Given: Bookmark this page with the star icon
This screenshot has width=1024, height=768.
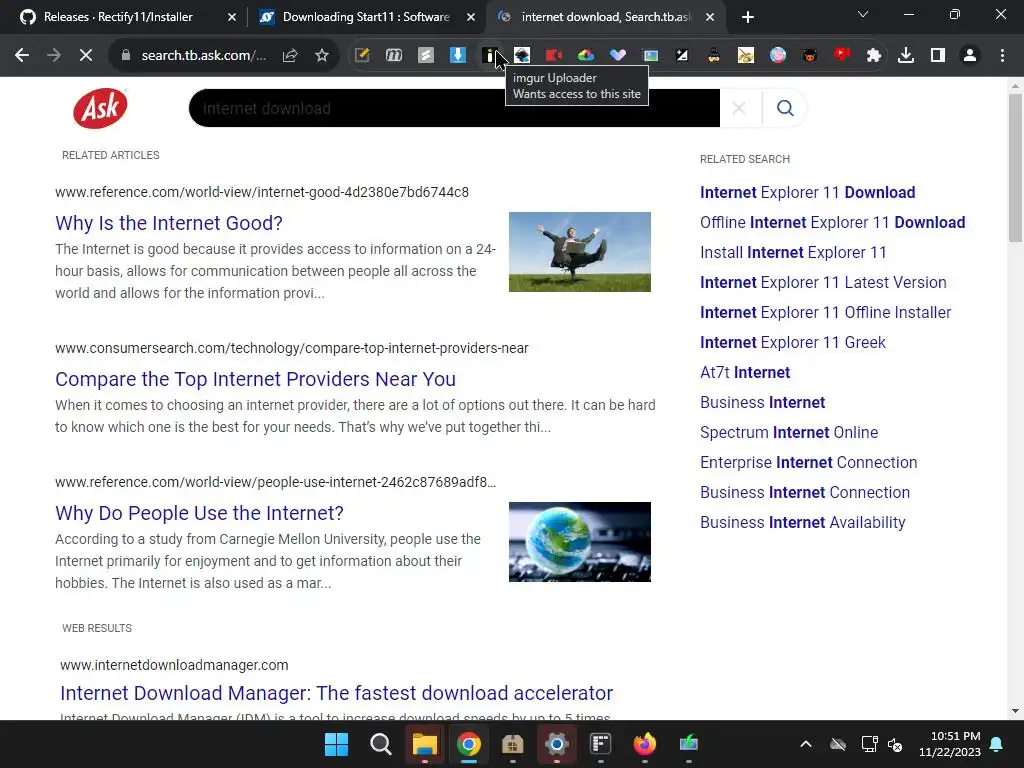Looking at the screenshot, I should (x=322, y=56).
